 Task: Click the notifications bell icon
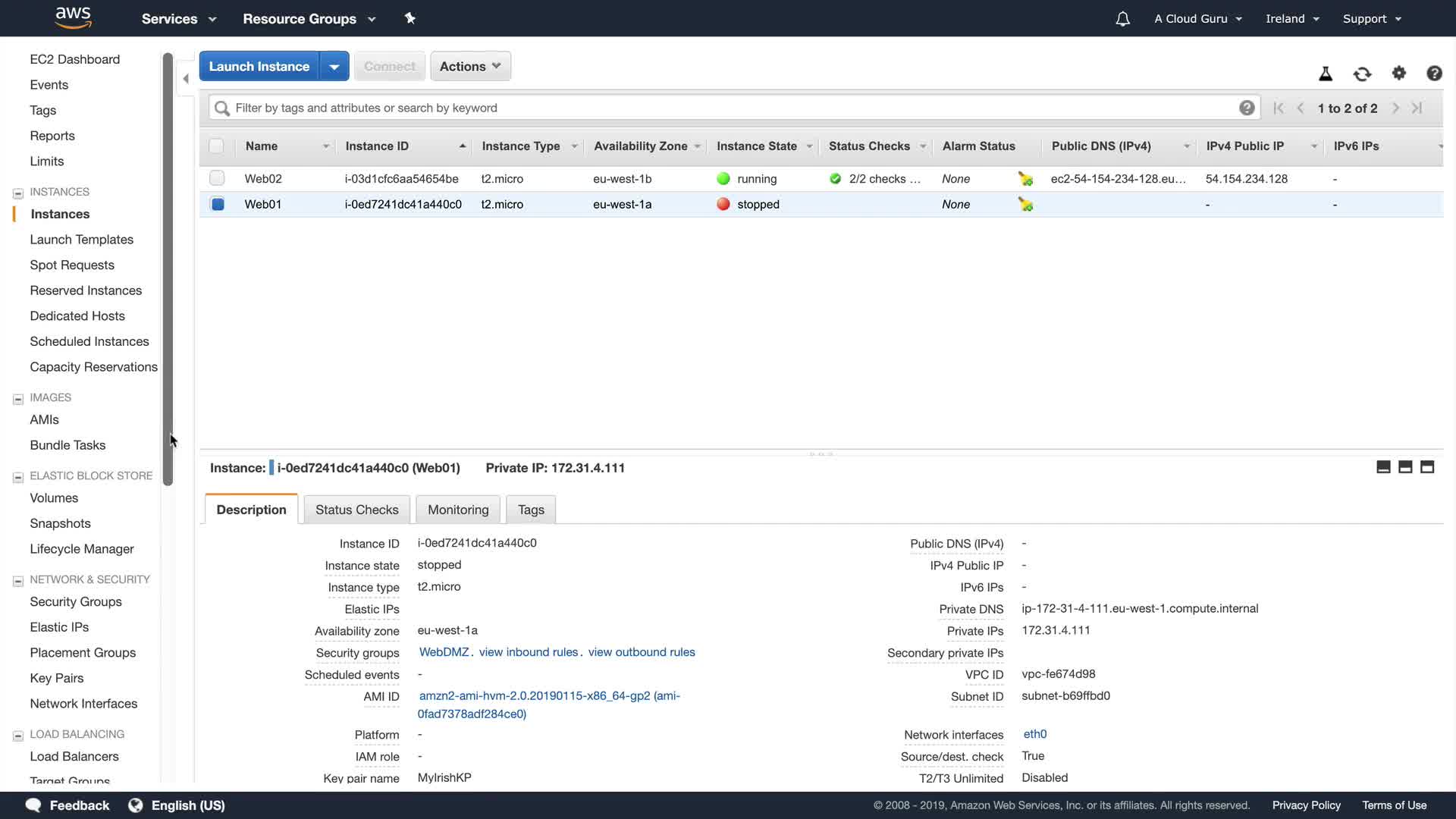[x=1122, y=19]
